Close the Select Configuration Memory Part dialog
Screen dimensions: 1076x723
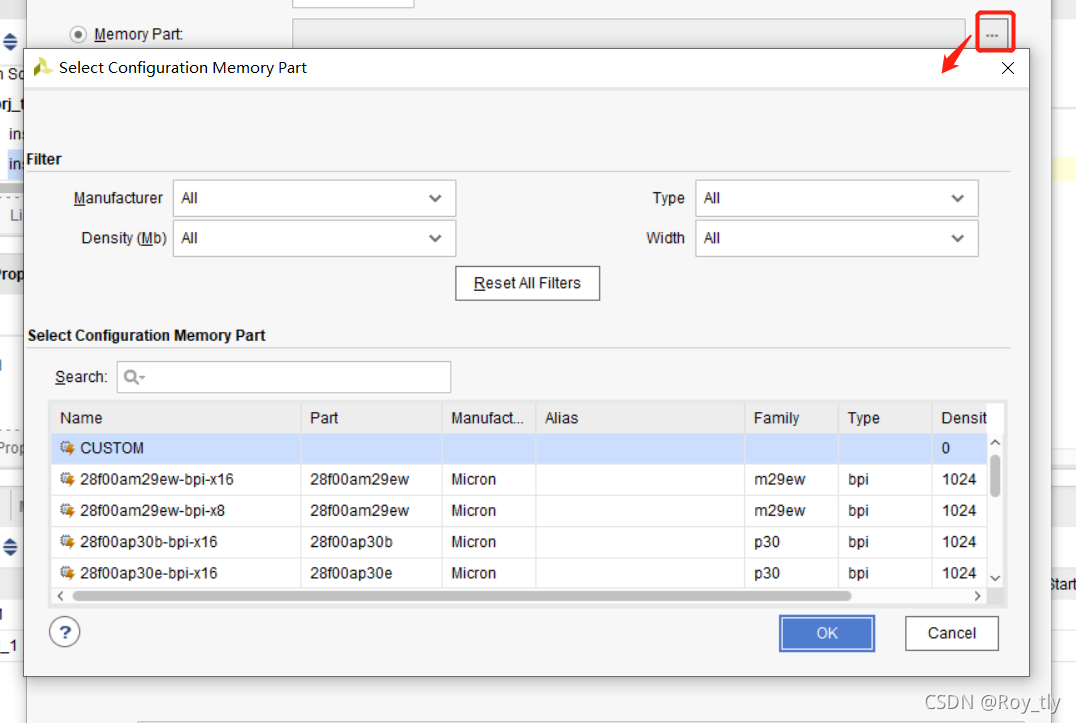(1007, 68)
